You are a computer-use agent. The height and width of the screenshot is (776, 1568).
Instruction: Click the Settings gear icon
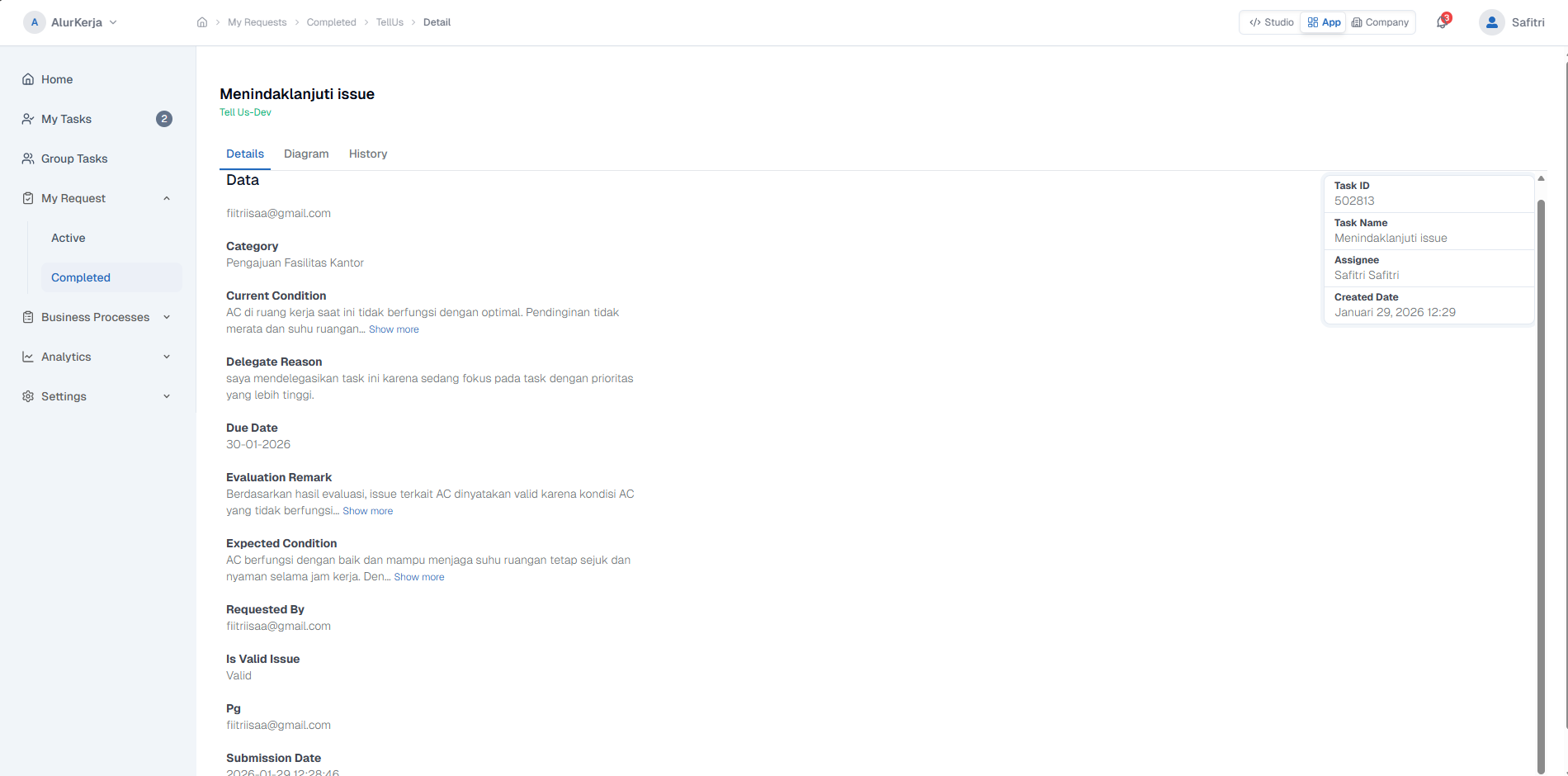click(x=28, y=396)
